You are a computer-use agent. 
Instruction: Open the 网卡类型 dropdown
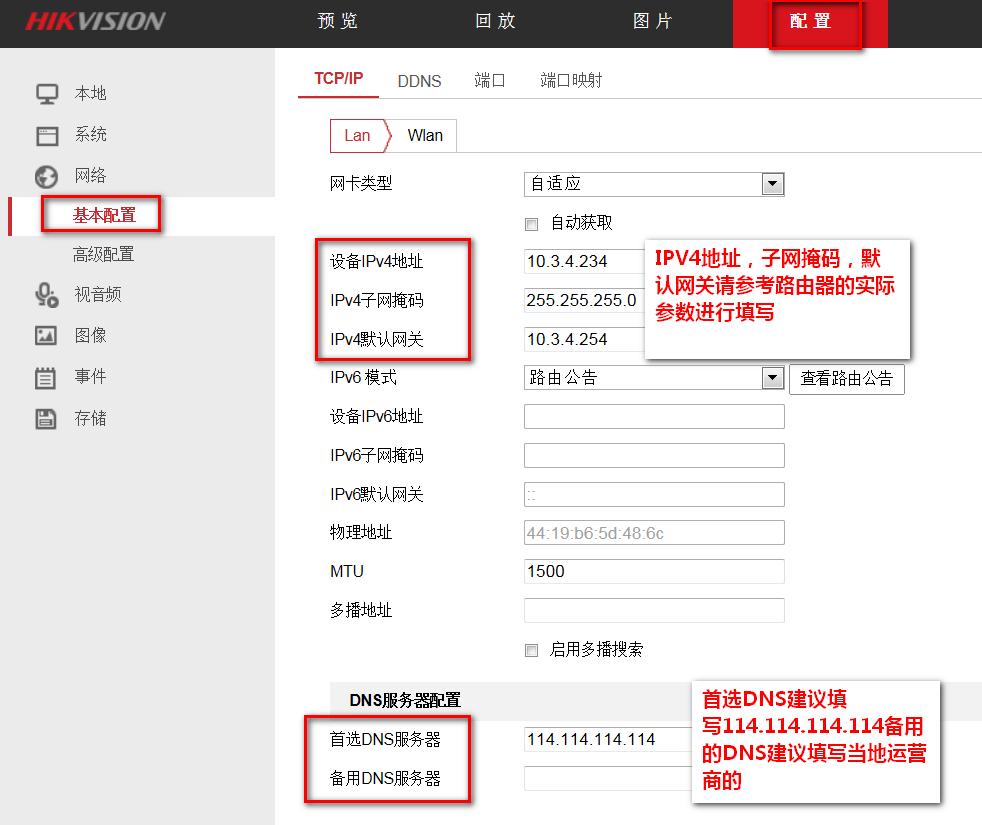[x=772, y=183]
